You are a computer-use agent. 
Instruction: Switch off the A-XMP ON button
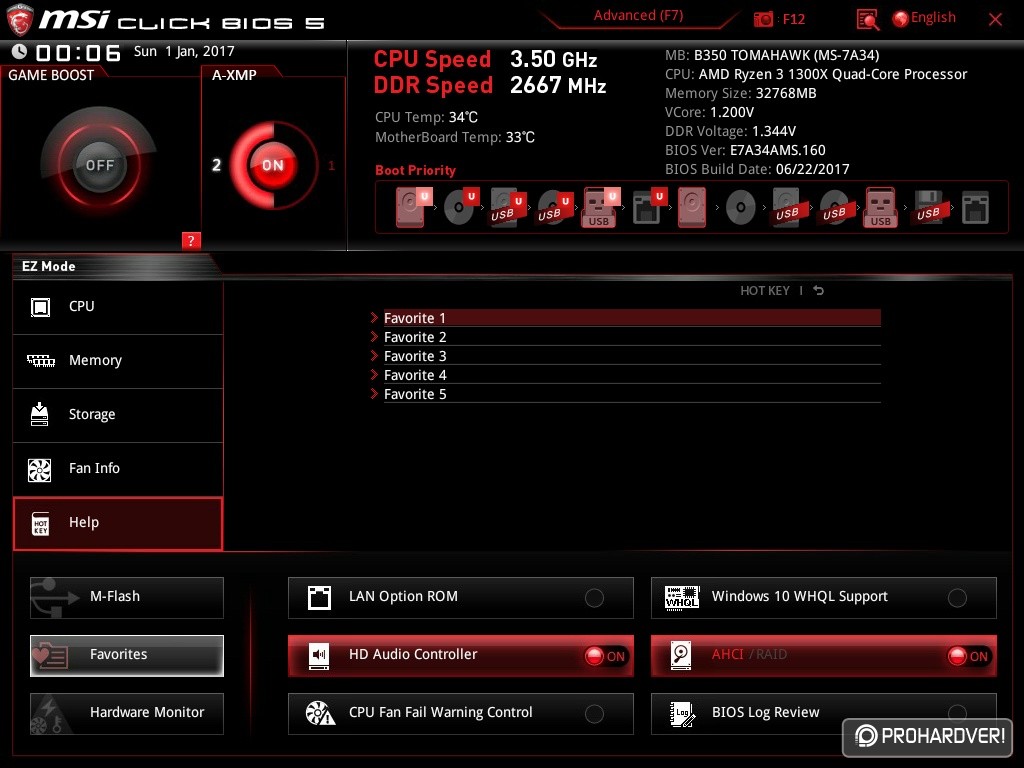(272, 165)
